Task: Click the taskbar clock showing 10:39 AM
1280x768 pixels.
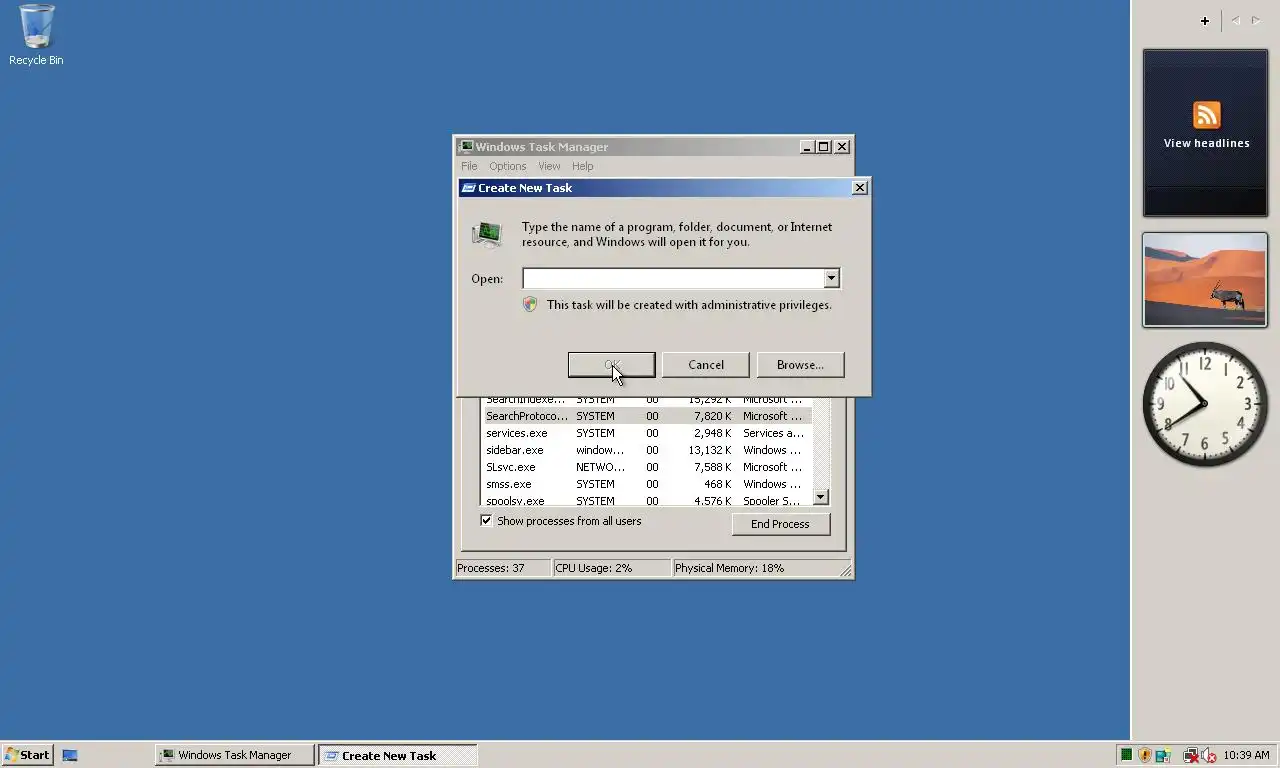Action: coord(1246,755)
